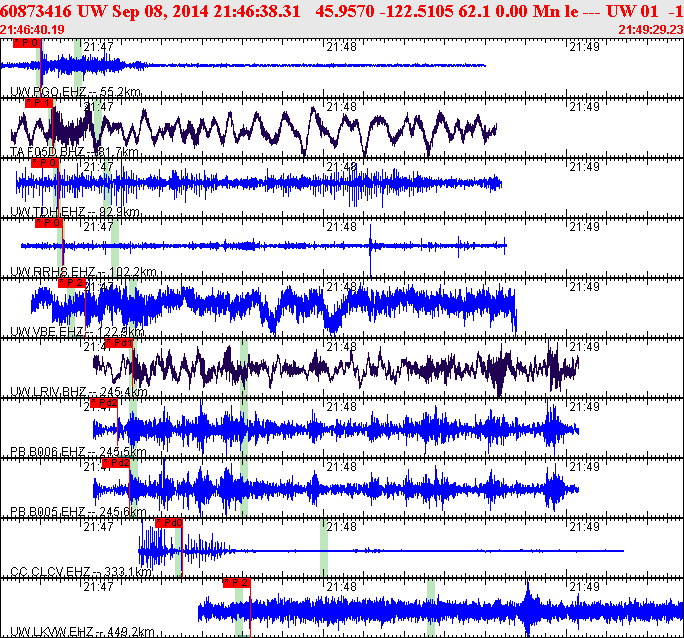Click the latitude value 45.9570 in header

[345, 11]
